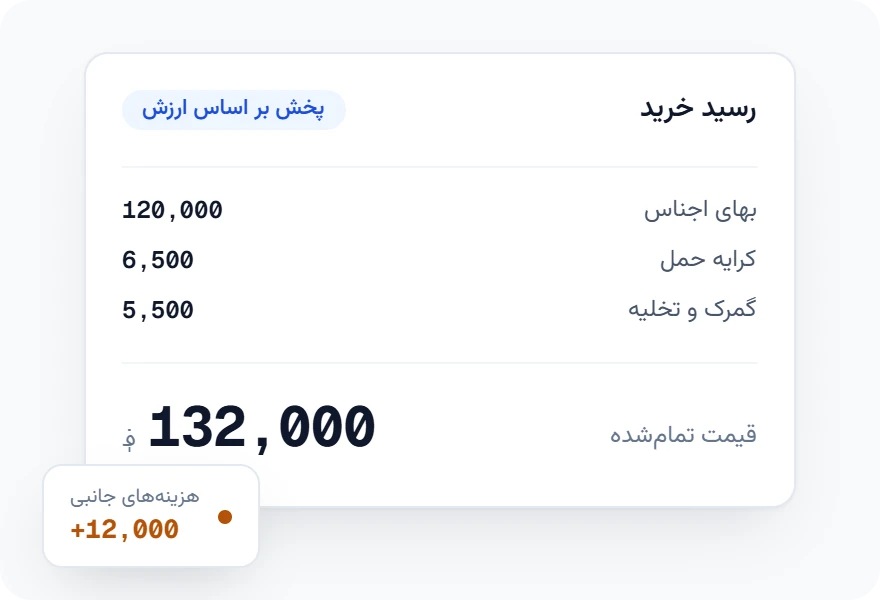Select the 6,500 freight amount
Screen dimensions: 880x600
pyautogui.click(x=158, y=260)
